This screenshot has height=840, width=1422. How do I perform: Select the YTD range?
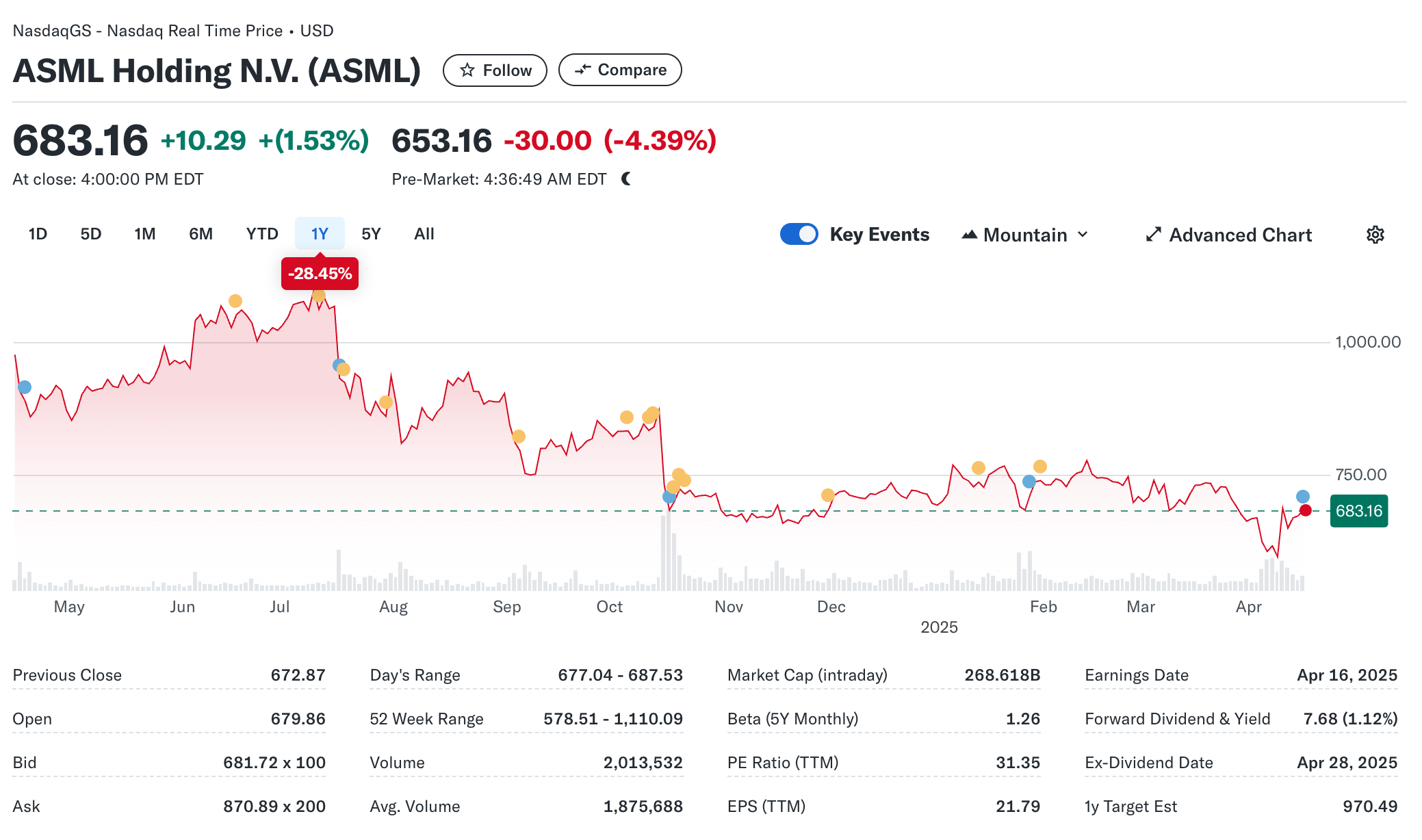[x=262, y=234]
